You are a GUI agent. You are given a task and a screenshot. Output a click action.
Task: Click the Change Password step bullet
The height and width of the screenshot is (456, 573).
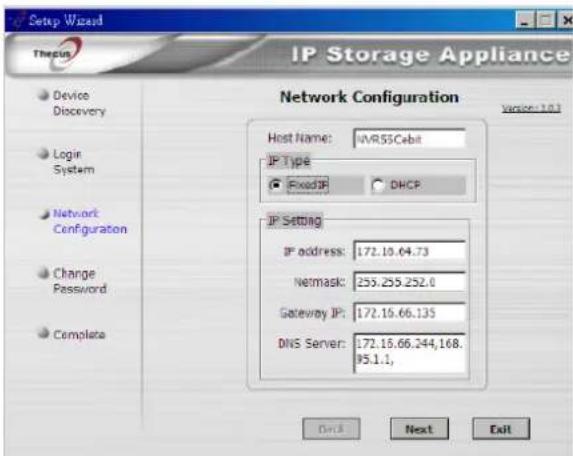(x=43, y=273)
